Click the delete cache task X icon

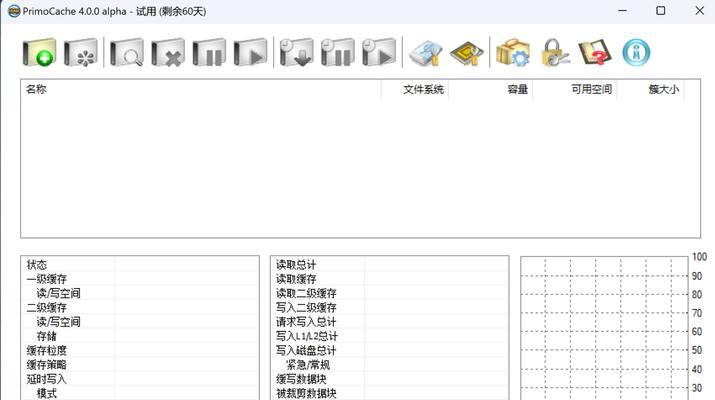[x=168, y=52]
